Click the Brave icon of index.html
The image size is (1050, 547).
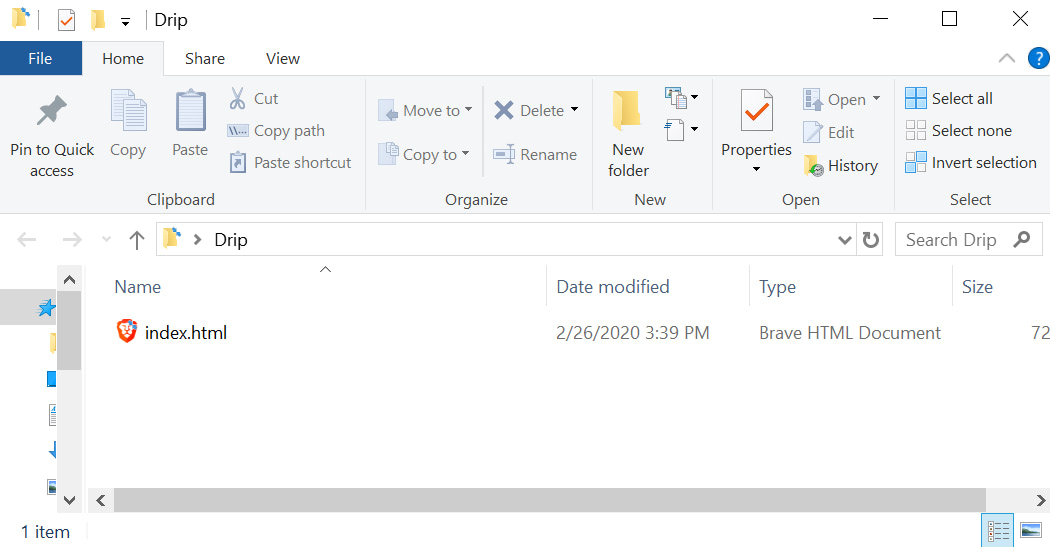(x=127, y=331)
